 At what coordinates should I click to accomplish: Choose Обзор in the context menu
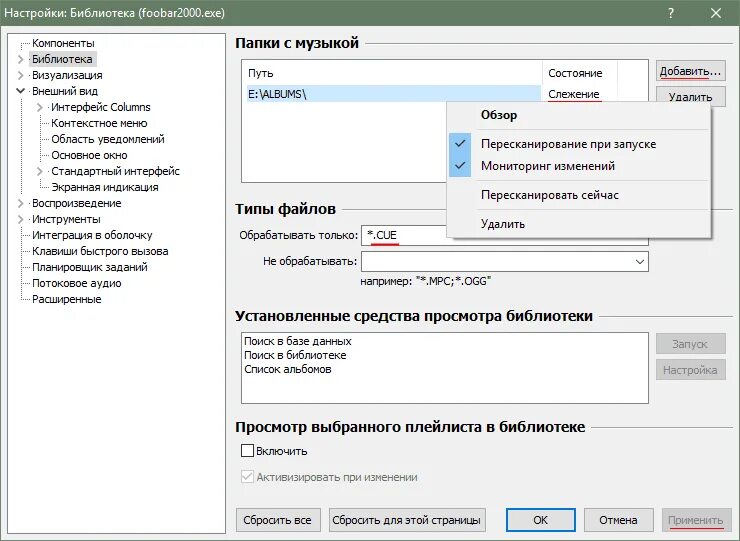[579, 115]
